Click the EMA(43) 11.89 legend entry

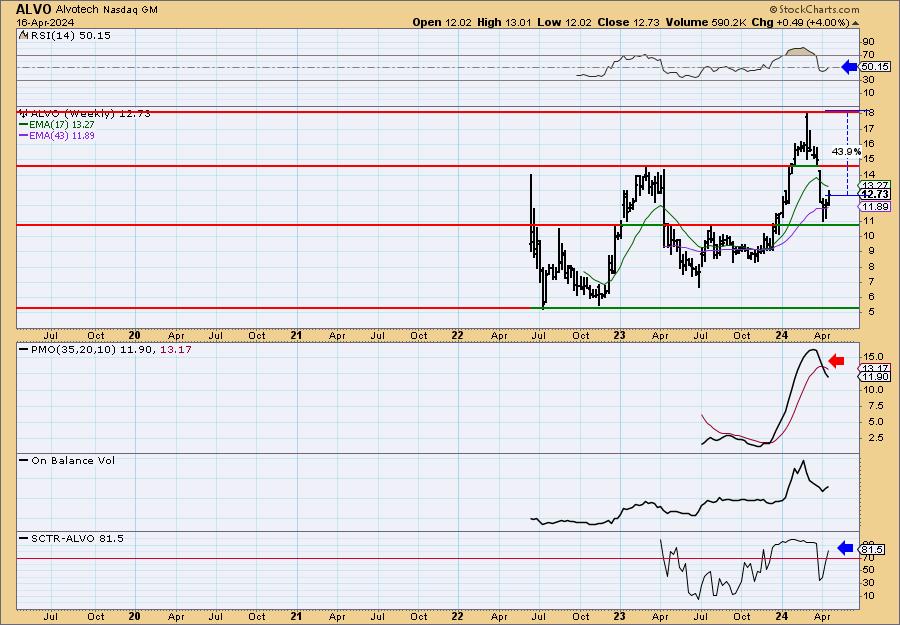point(61,136)
